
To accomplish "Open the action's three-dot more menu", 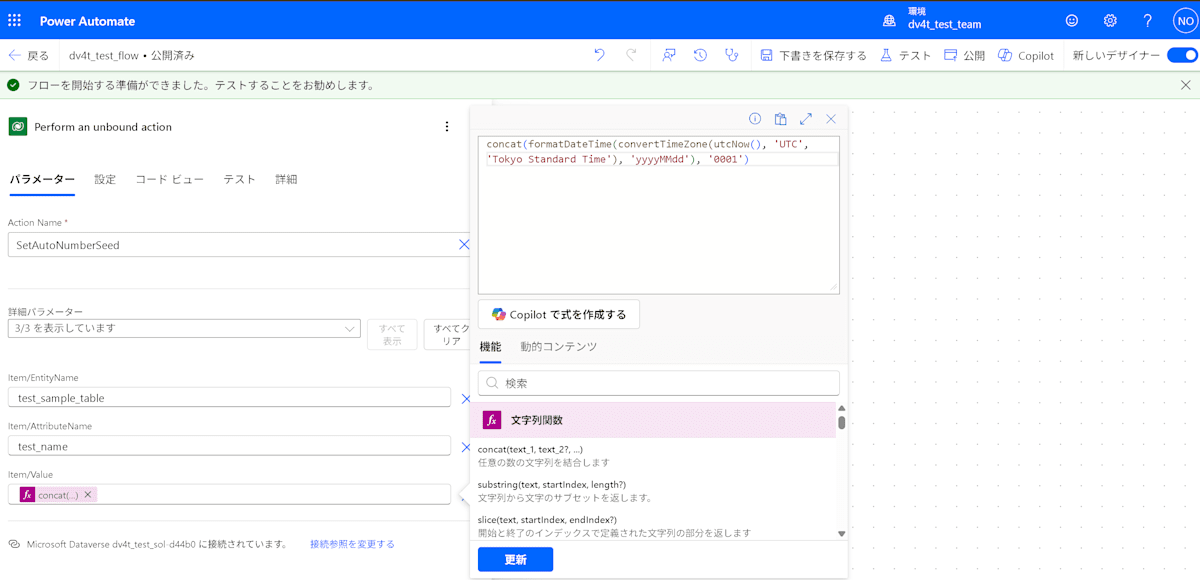I will pyautogui.click(x=447, y=127).
